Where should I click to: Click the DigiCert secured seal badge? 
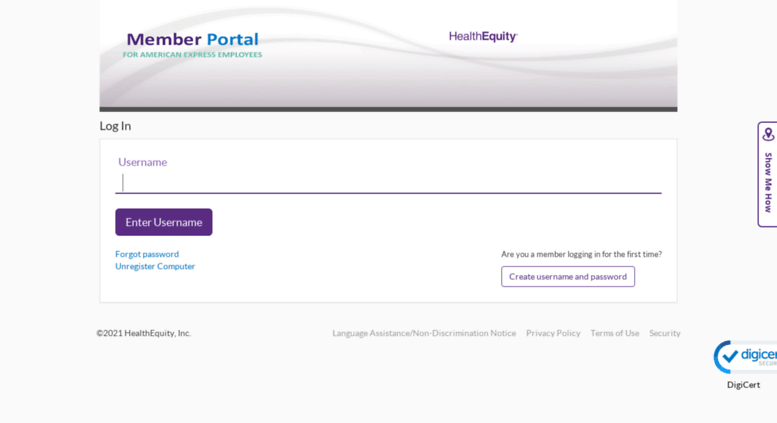click(x=745, y=357)
